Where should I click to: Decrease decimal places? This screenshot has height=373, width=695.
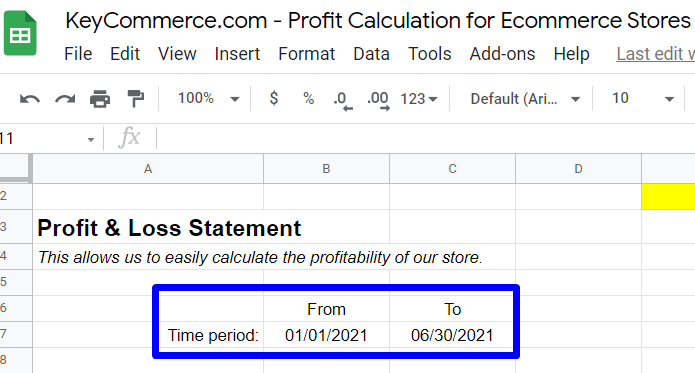tap(343, 101)
